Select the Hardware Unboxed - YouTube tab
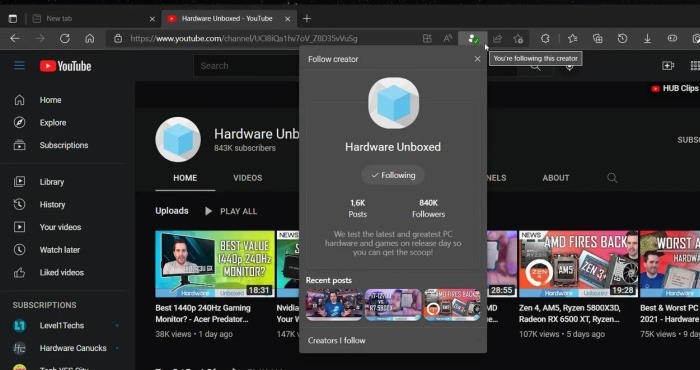Image resolution: width=700 pixels, height=370 pixels. coord(229,19)
